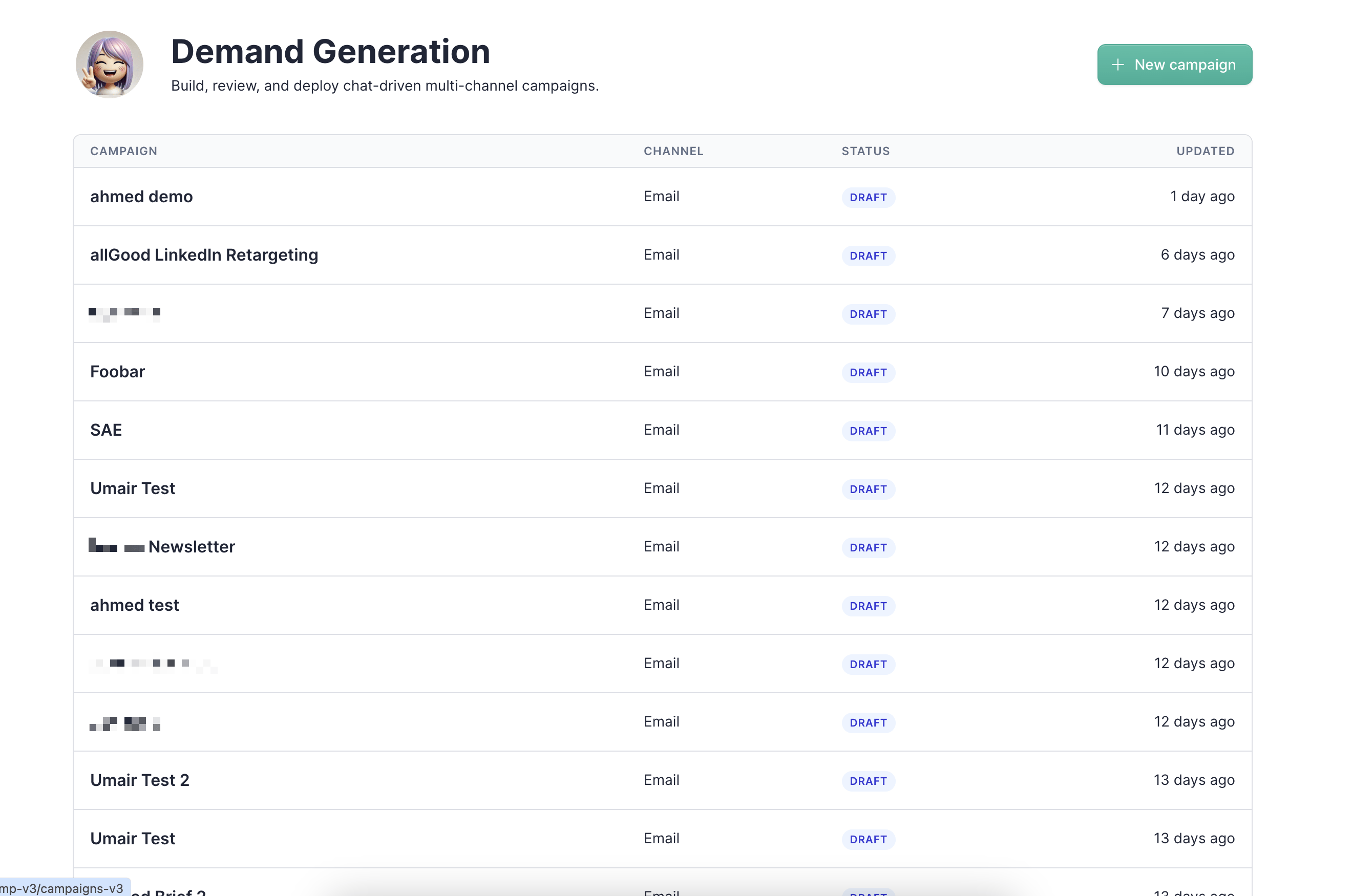Click the Email channel cell for ahmed demo
The height and width of the screenshot is (896, 1352).
click(x=661, y=197)
